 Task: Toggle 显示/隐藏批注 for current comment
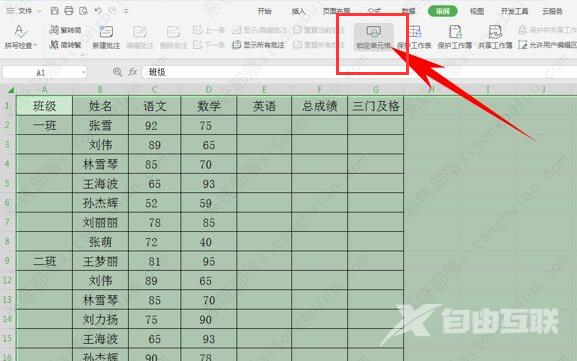[x=259, y=30]
